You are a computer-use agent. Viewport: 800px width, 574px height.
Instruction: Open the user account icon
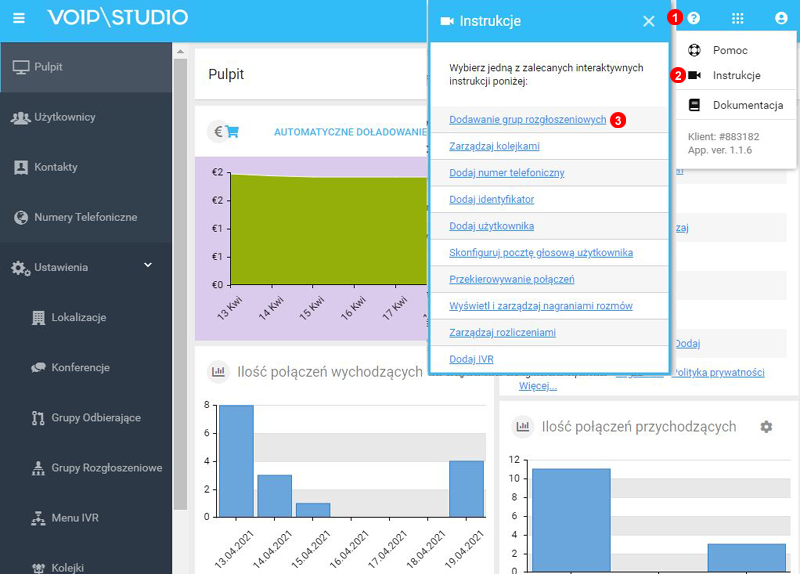781,18
